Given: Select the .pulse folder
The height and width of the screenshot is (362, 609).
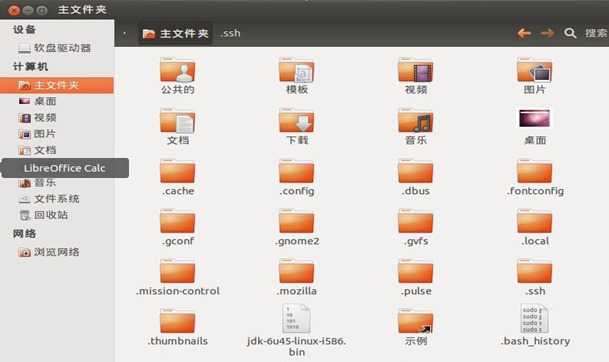Looking at the screenshot, I should point(416,277).
